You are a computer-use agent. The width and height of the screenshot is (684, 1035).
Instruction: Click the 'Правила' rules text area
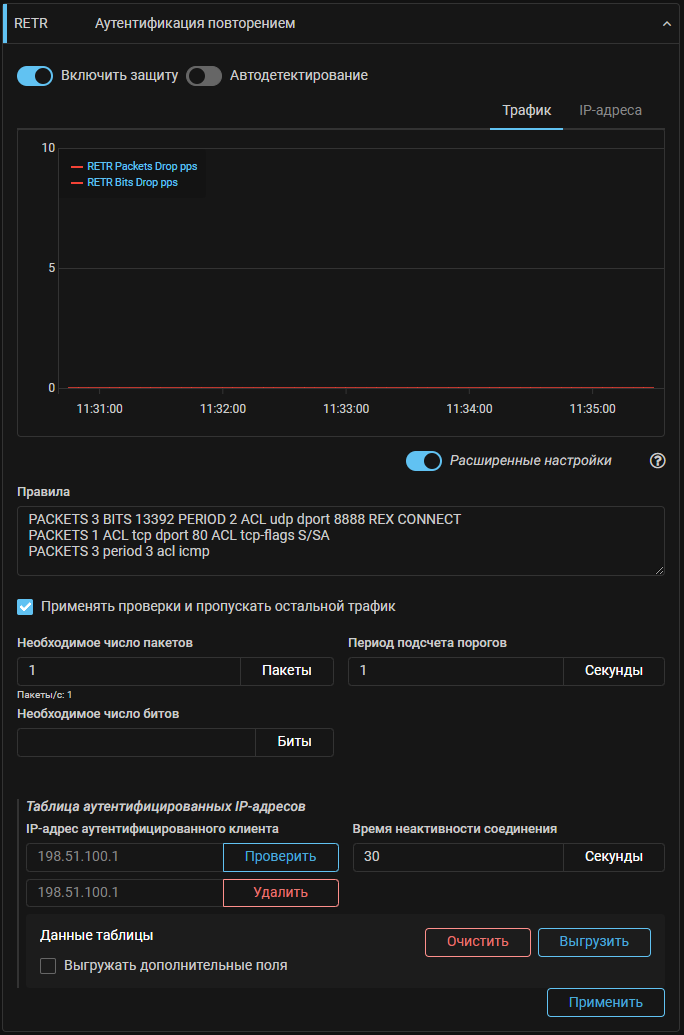point(340,541)
